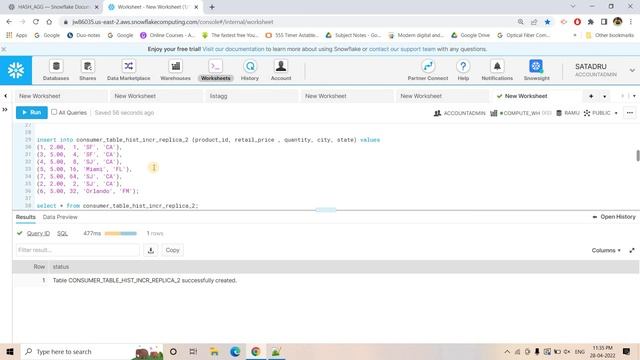Go to browser home page
Viewport: 640px width, 360px height.
(49, 22)
